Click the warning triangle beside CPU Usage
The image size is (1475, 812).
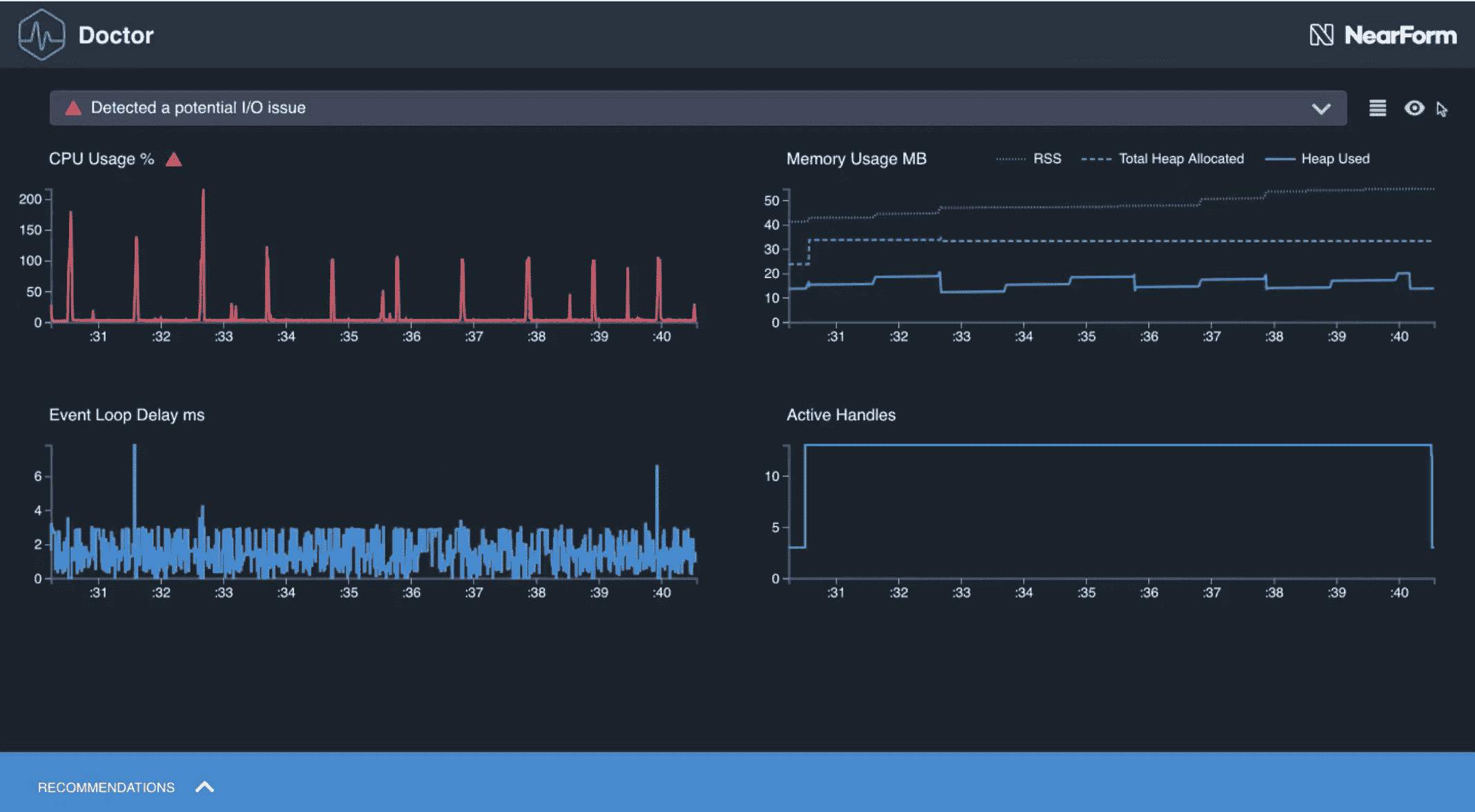pos(174,160)
